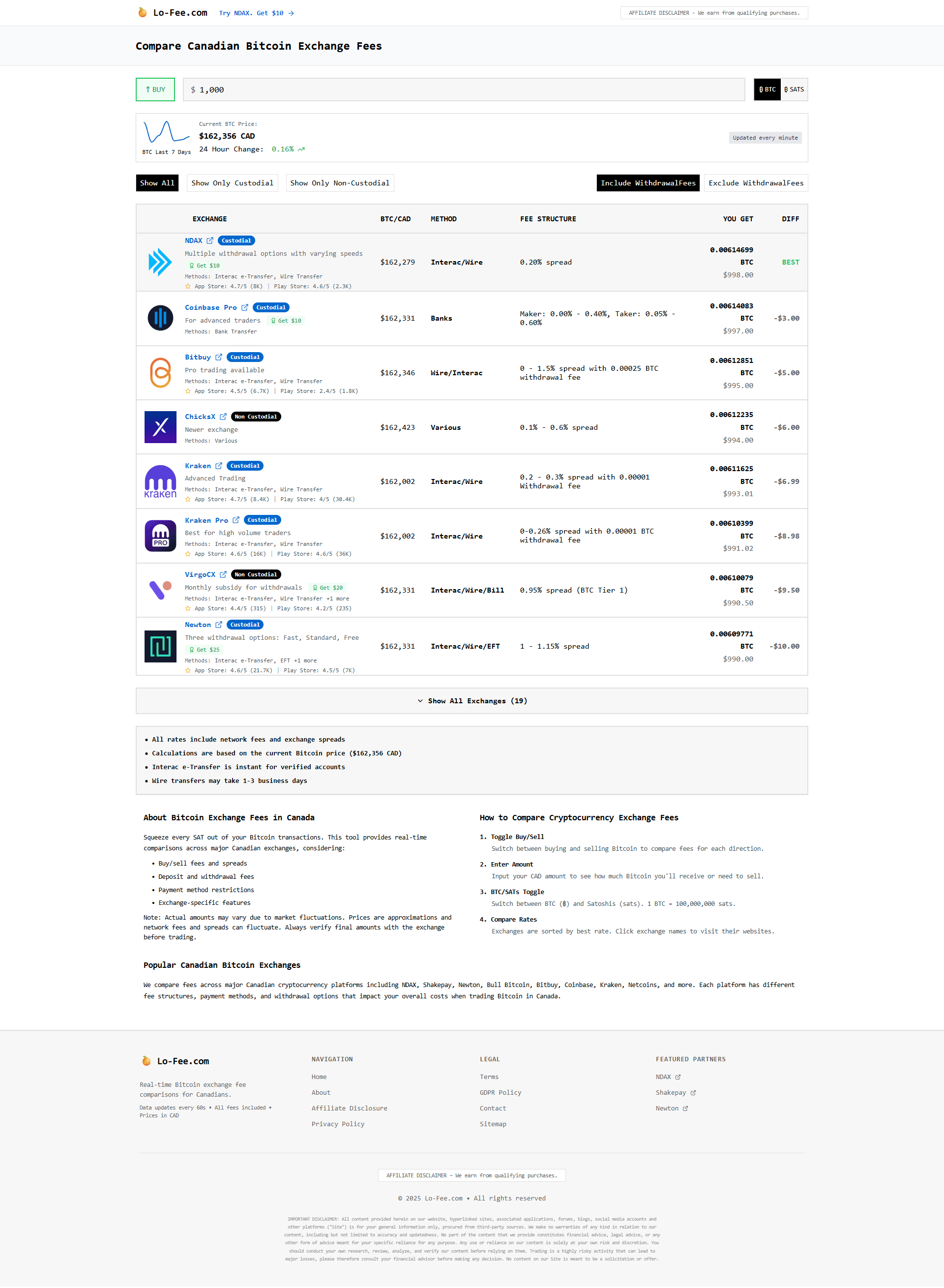Open Coinbase Pro external link icon
This screenshot has width=944, height=1288.
pos(244,307)
